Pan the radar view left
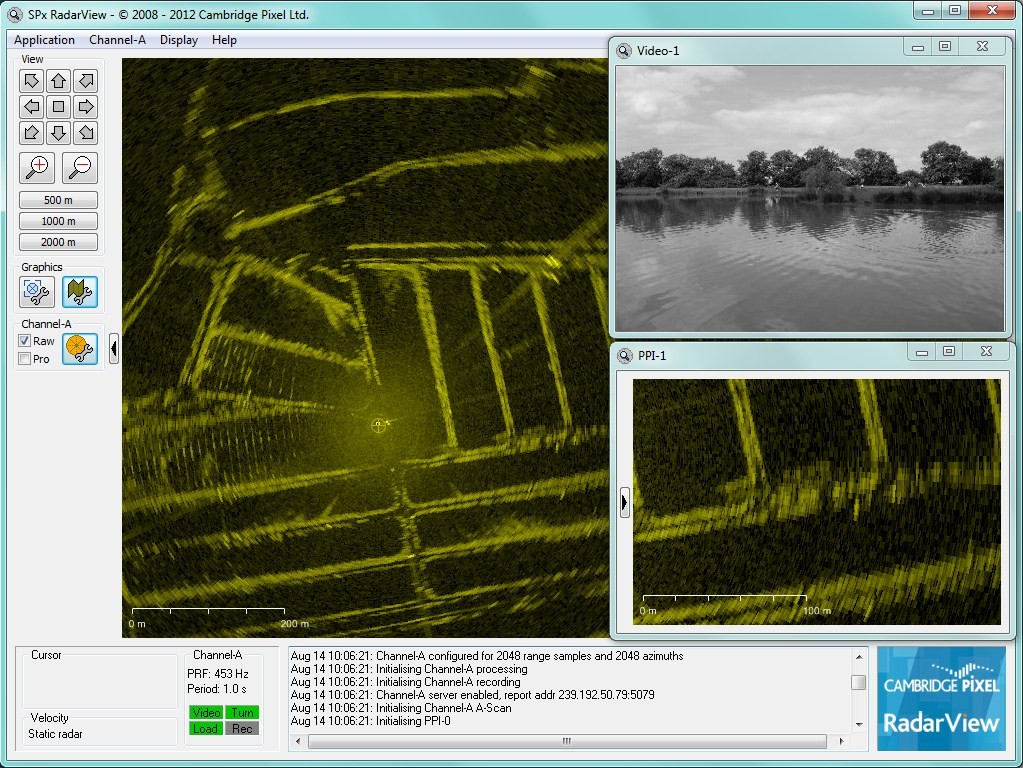The height and width of the screenshot is (768, 1023). point(31,106)
